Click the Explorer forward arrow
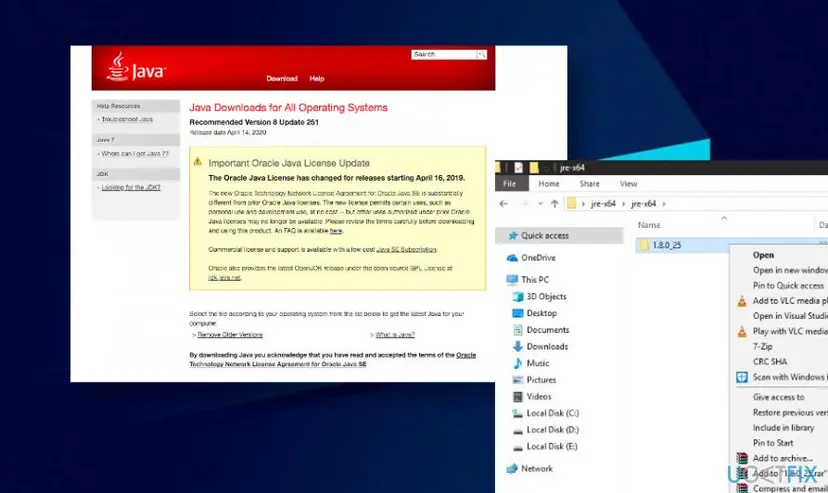828x493 pixels. click(524, 204)
